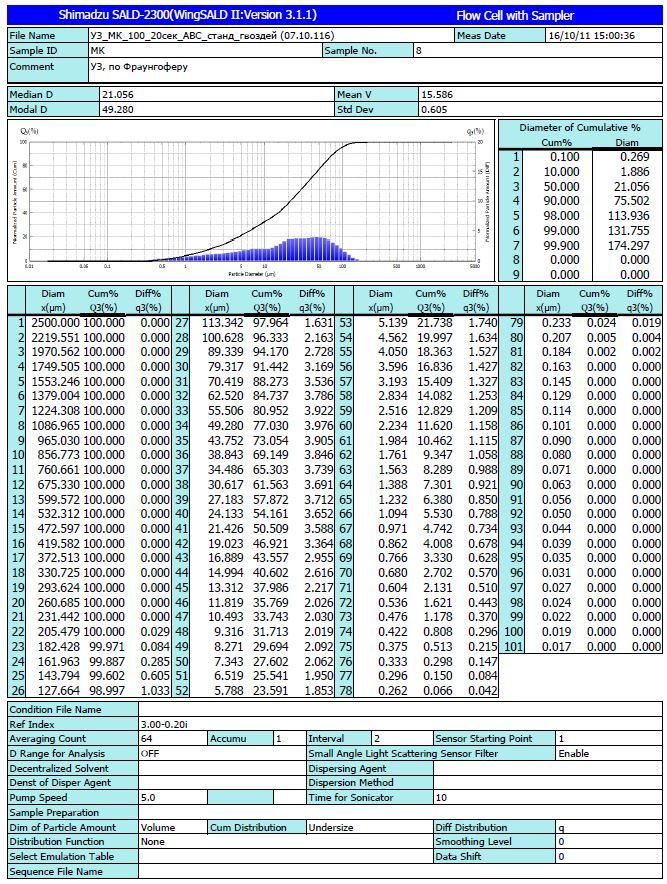Select the diameter value 174.297
667x884 pixels.
tap(629, 245)
